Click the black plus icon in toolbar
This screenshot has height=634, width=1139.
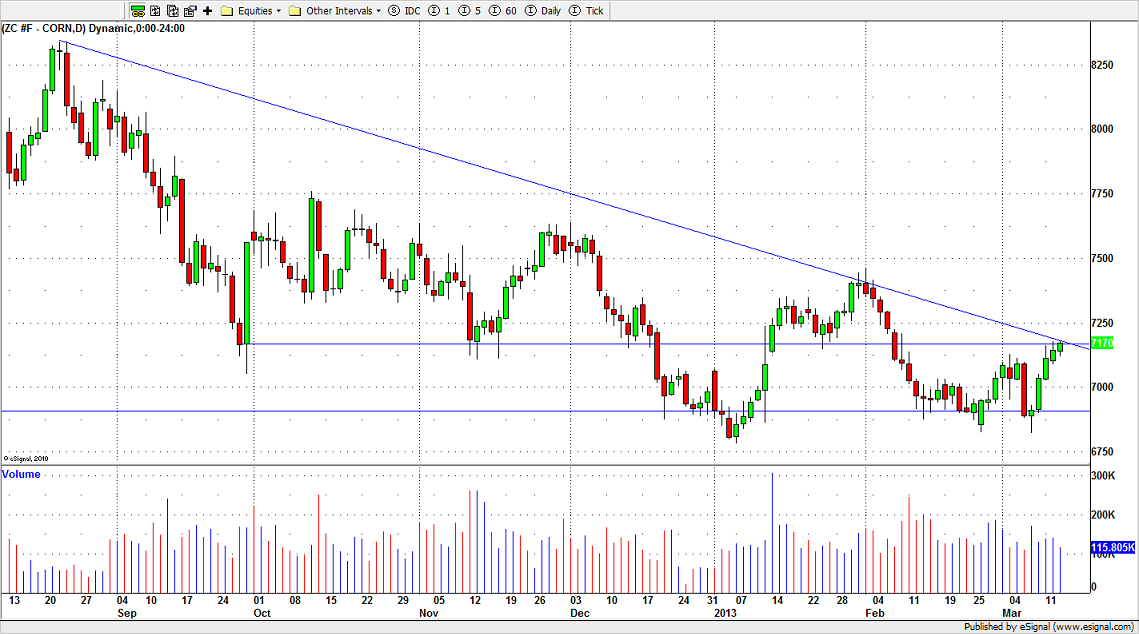[x=207, y=11]
